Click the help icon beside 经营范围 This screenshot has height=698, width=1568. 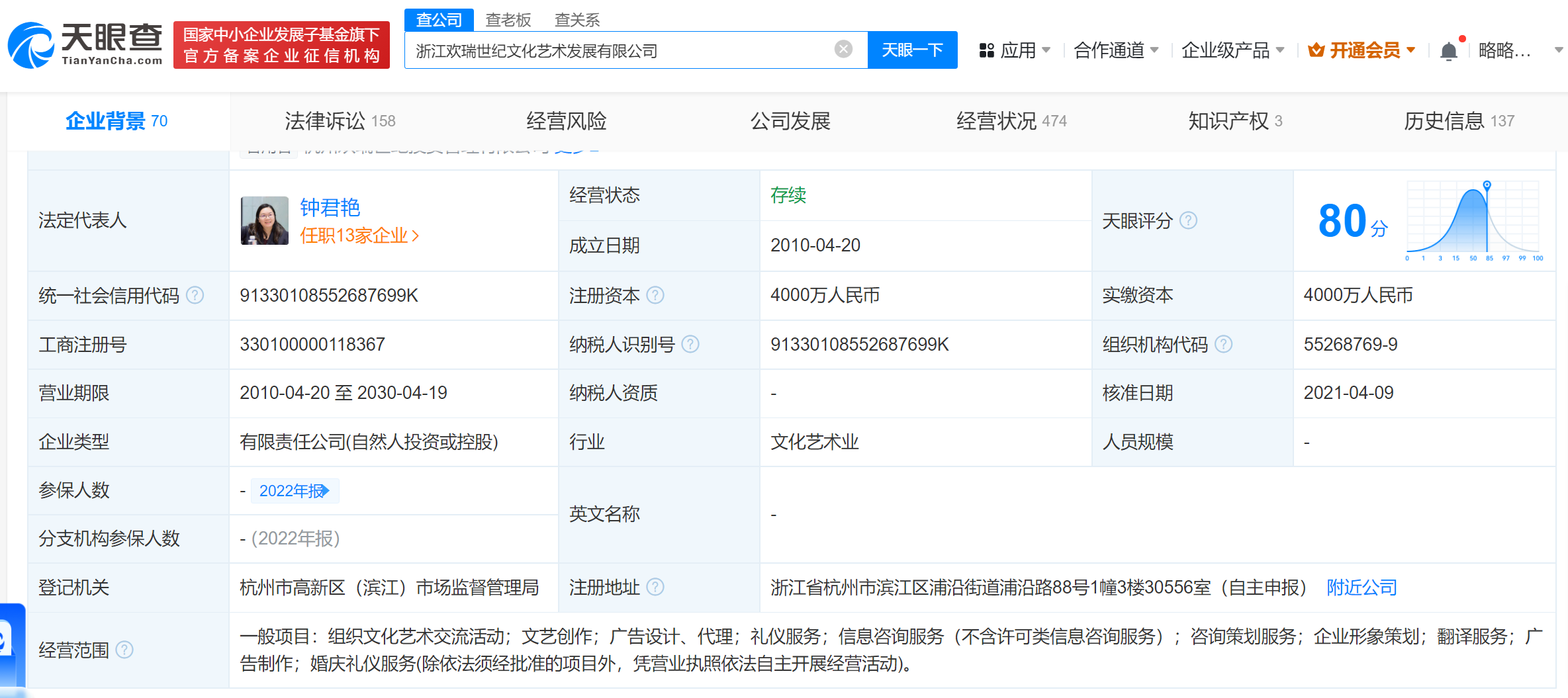[x=124, y=650]
